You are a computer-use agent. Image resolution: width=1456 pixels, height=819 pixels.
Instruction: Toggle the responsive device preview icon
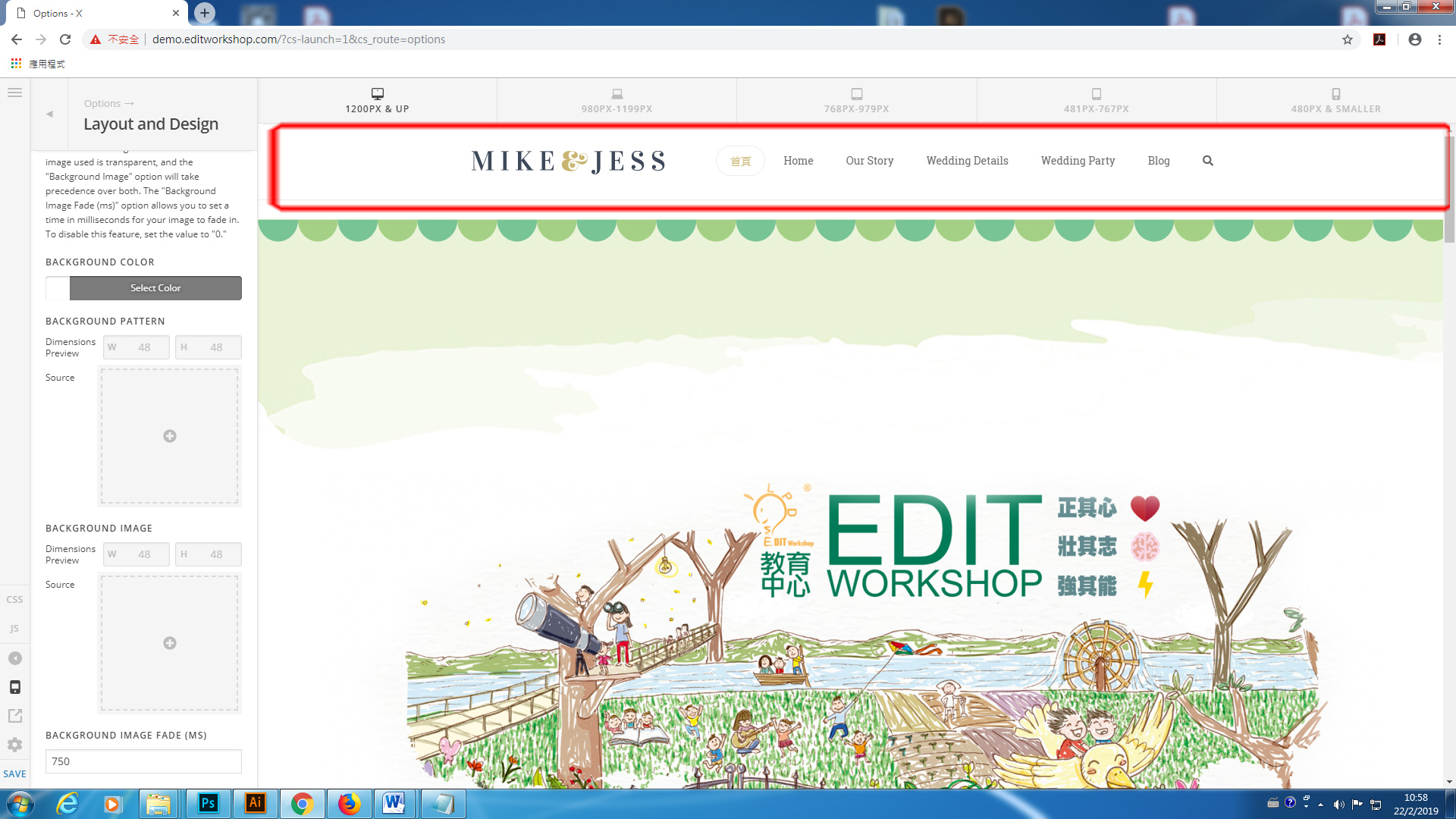14,687
